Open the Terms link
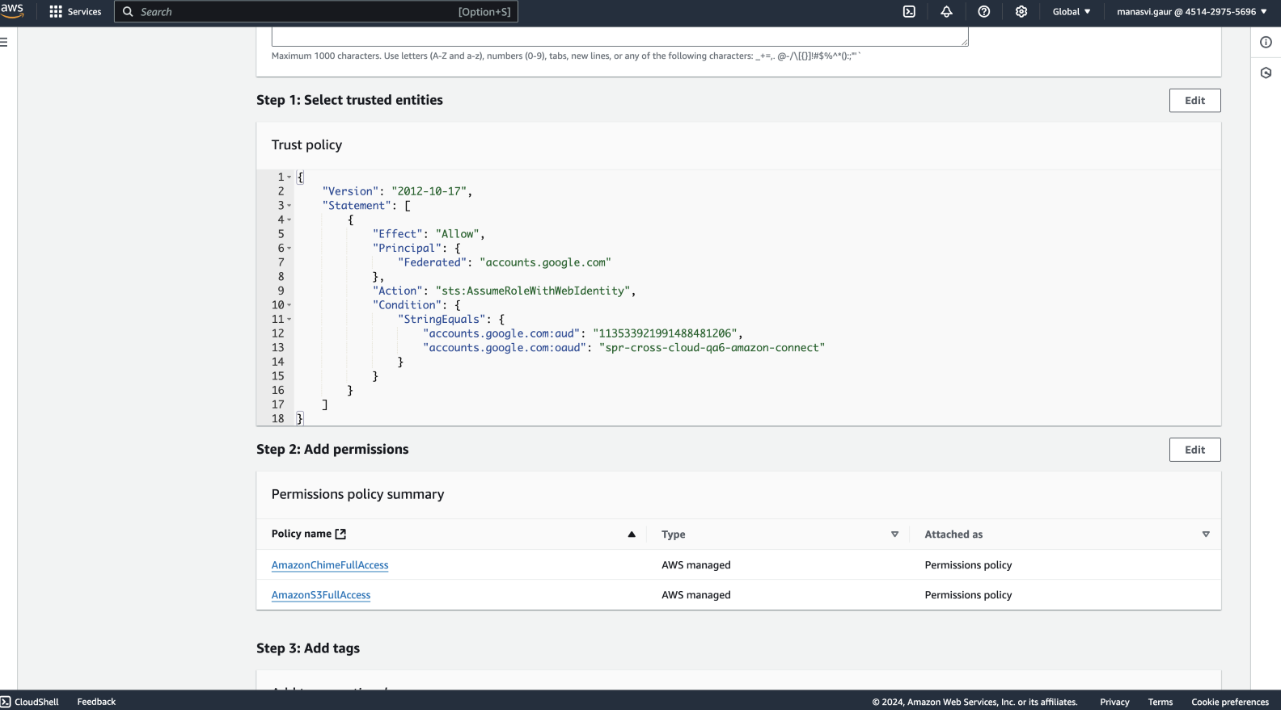 [1160, 702]
